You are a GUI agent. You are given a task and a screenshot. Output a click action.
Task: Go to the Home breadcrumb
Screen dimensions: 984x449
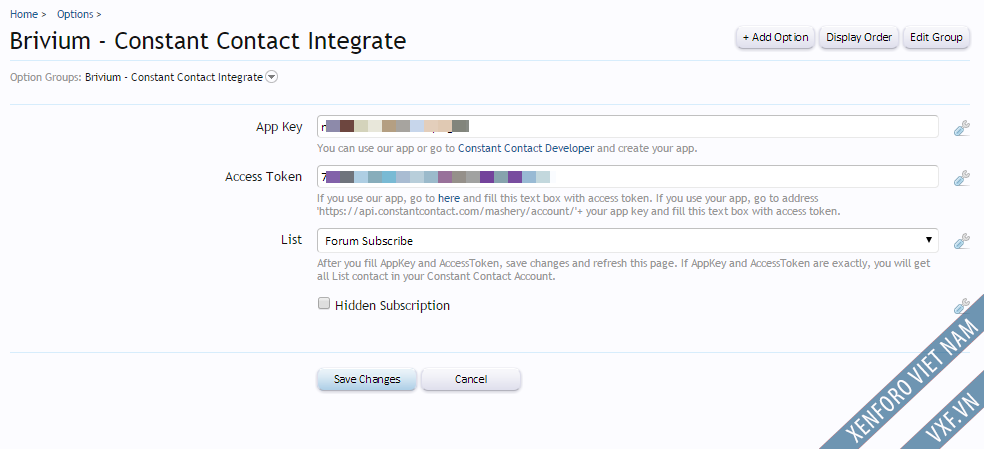coord(24,14)
